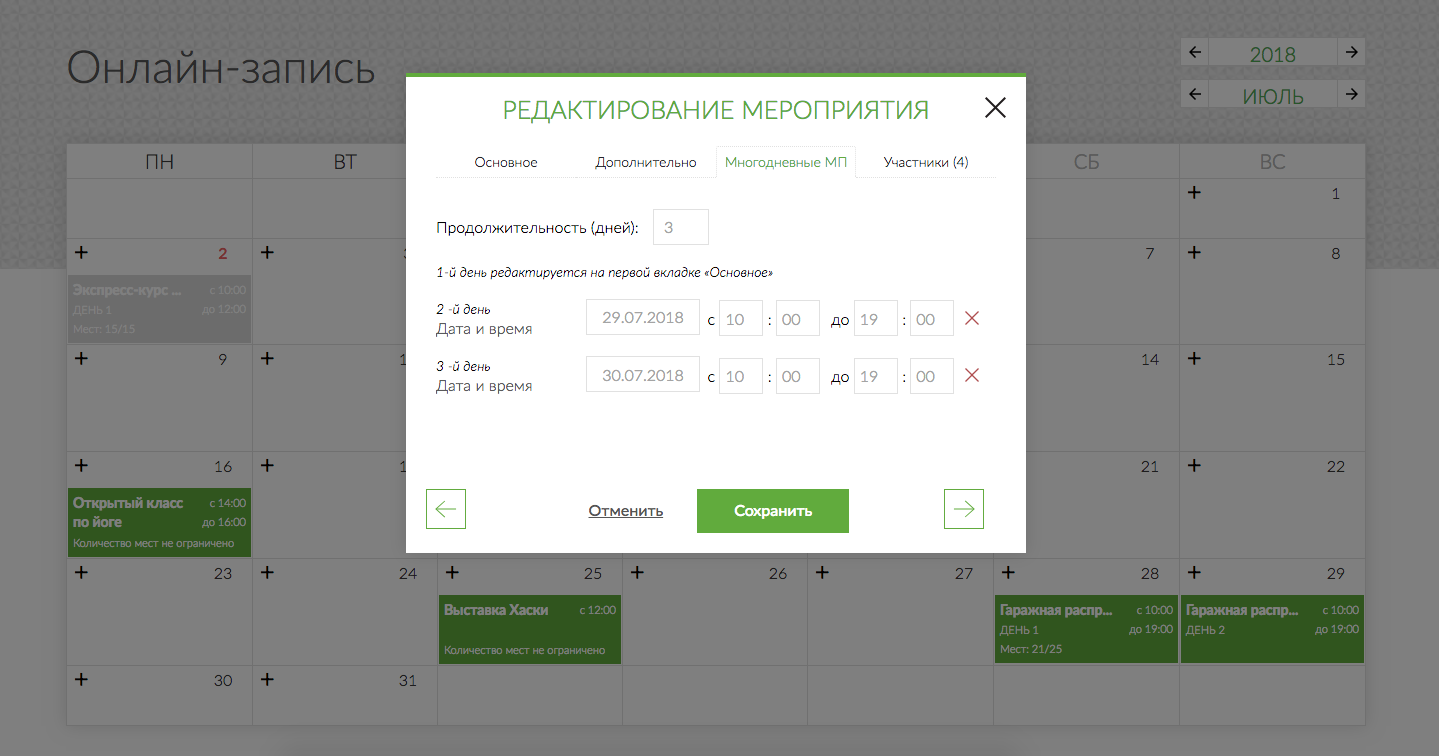Close the event editing dialog
Viewport: 1439px width, 756px height.
click(994, 108)
